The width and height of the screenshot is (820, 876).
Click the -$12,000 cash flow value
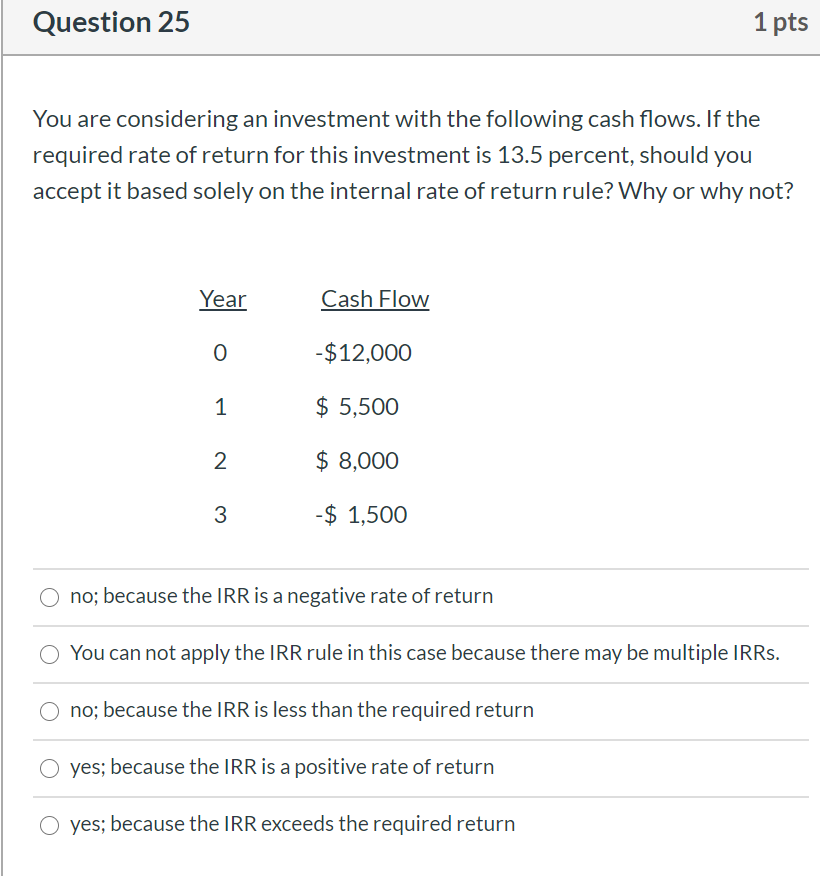pyautogui.click(x=362, y=353)
